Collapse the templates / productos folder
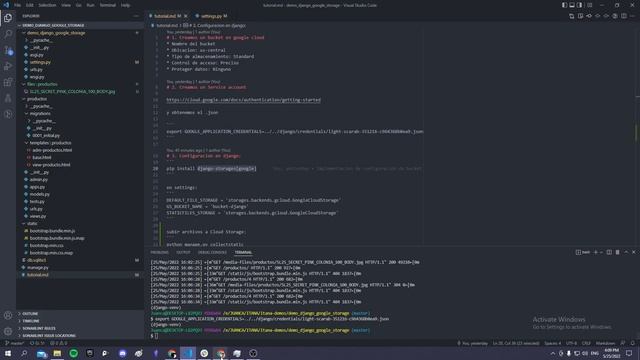Screen dimensions: 640x360 point(50,143)
